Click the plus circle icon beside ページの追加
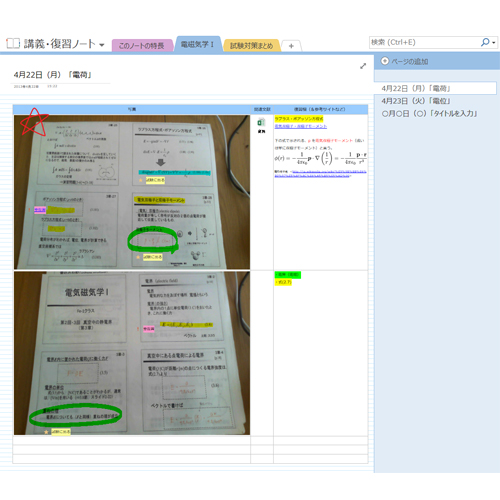The image size is (500, 500). pos(385,61)
